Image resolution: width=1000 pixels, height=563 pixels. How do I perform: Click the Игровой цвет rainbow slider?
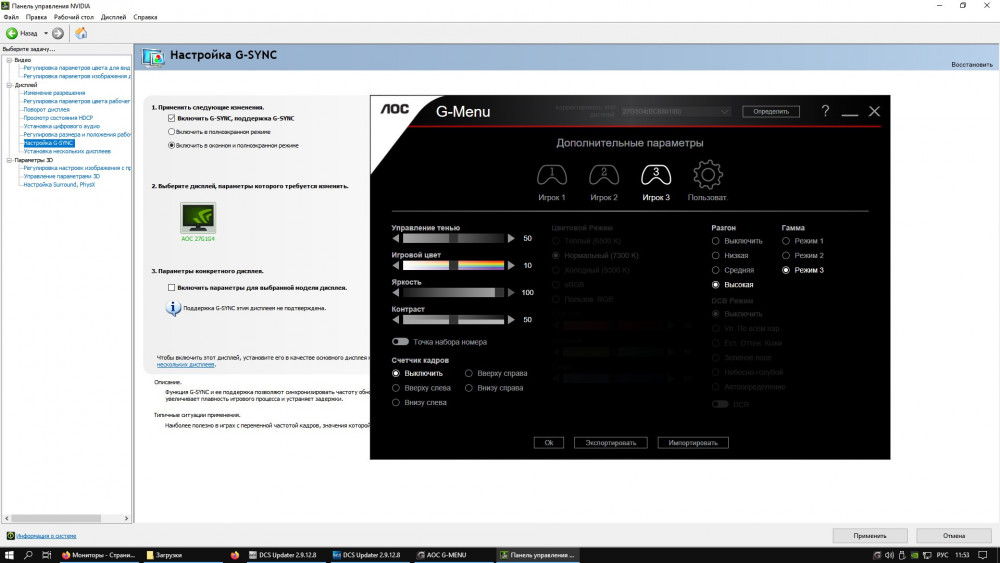(x=453, y=265)
